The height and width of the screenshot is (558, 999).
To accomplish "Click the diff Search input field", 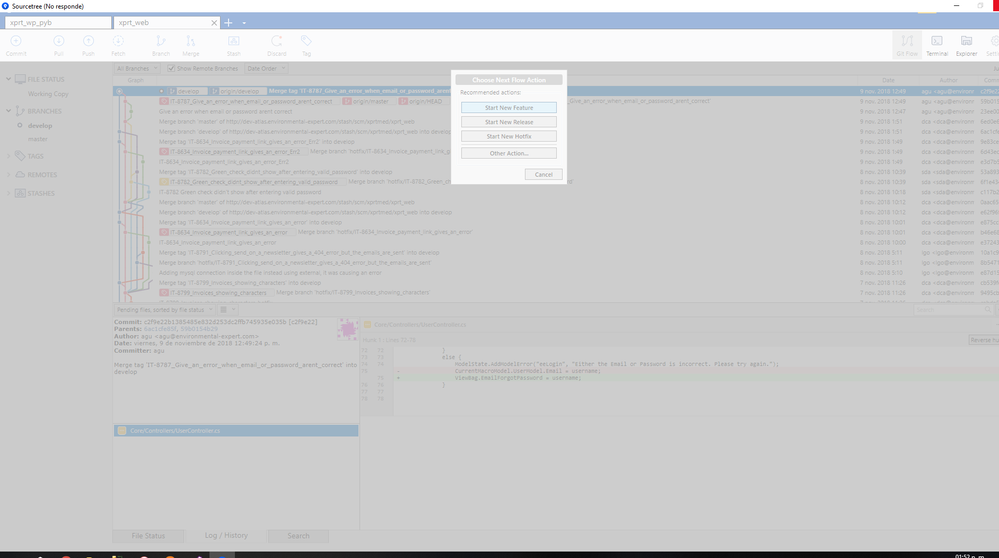I will (953, 310).
